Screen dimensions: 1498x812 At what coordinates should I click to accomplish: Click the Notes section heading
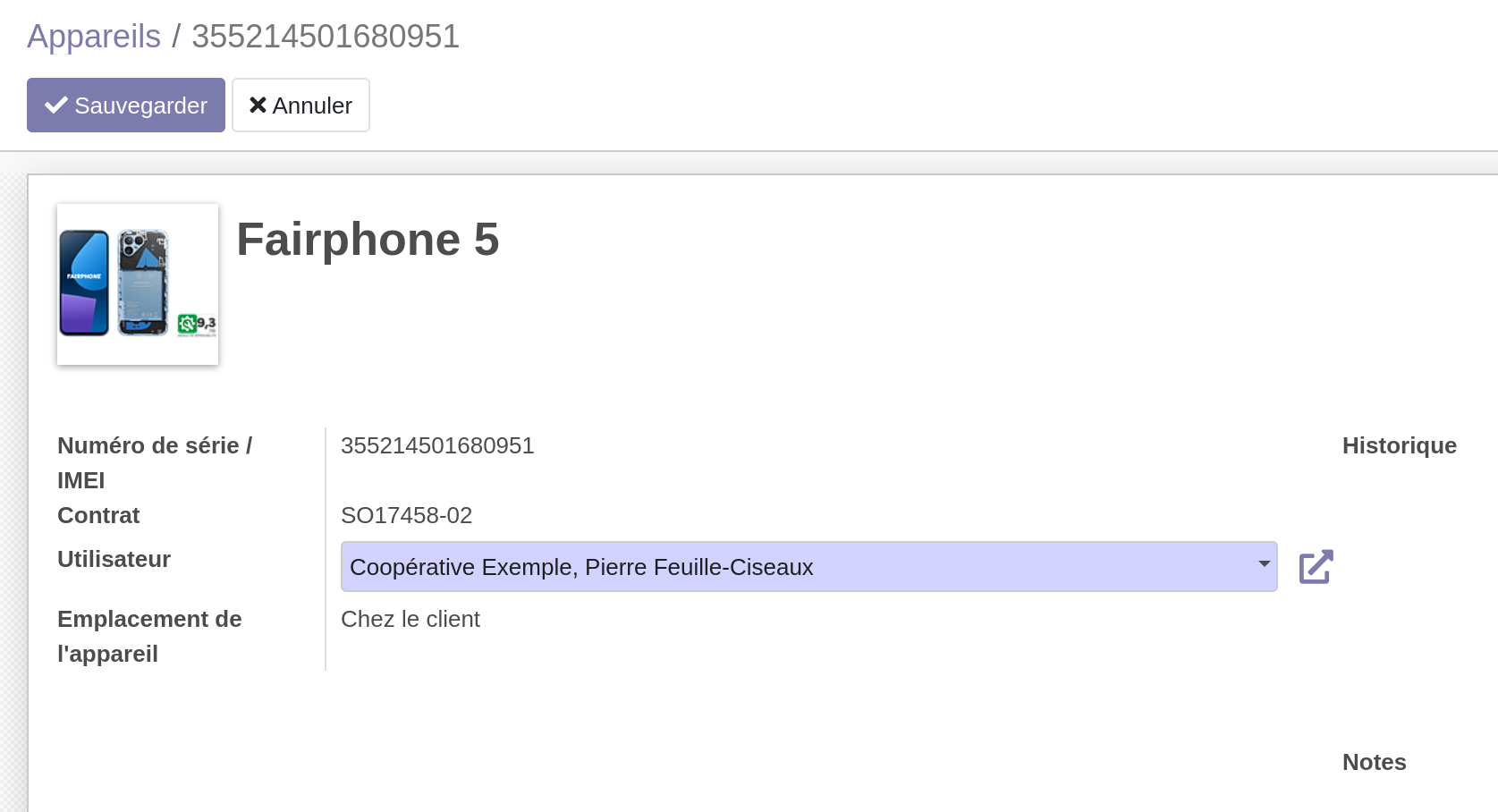point(1374,762)
